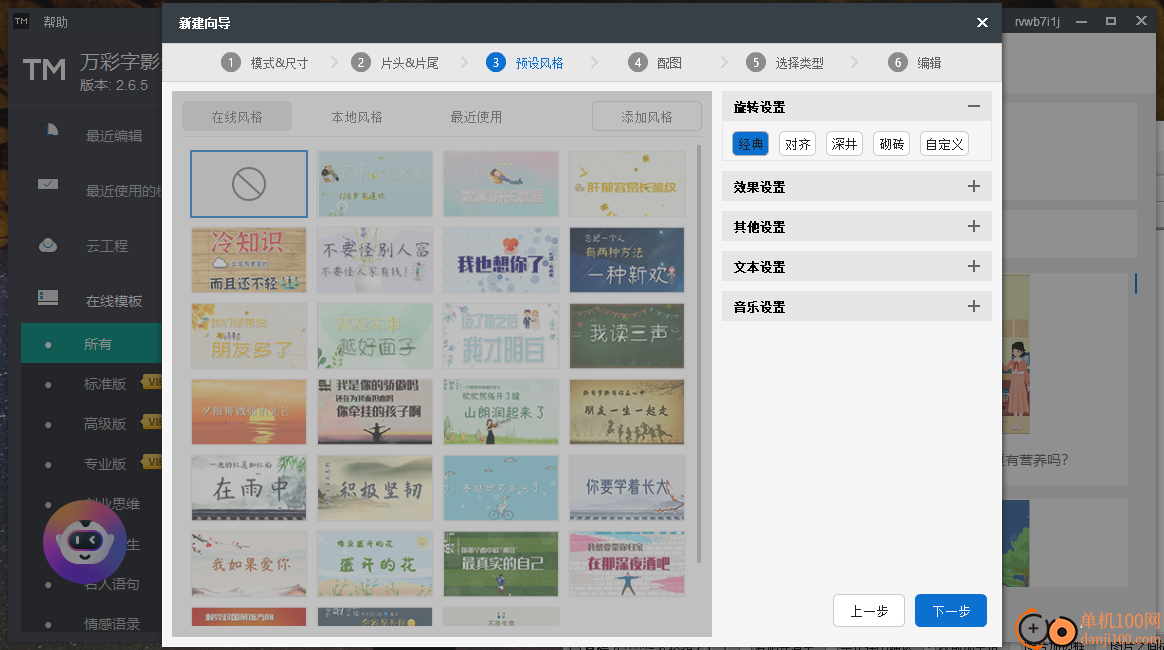Go to wizard step 5 选择类型
The image size is (1164, 650).
click(x=785, y=63)
